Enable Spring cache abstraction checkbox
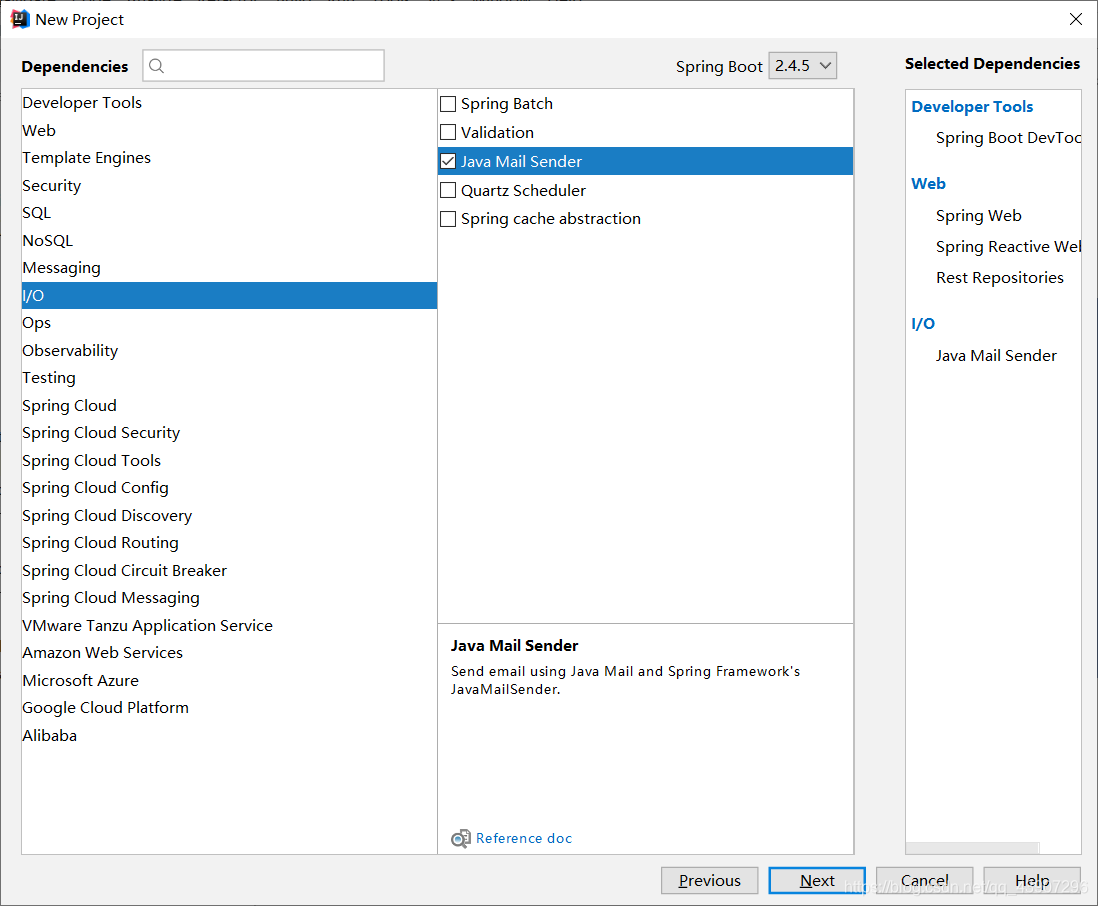 [448, 219]
